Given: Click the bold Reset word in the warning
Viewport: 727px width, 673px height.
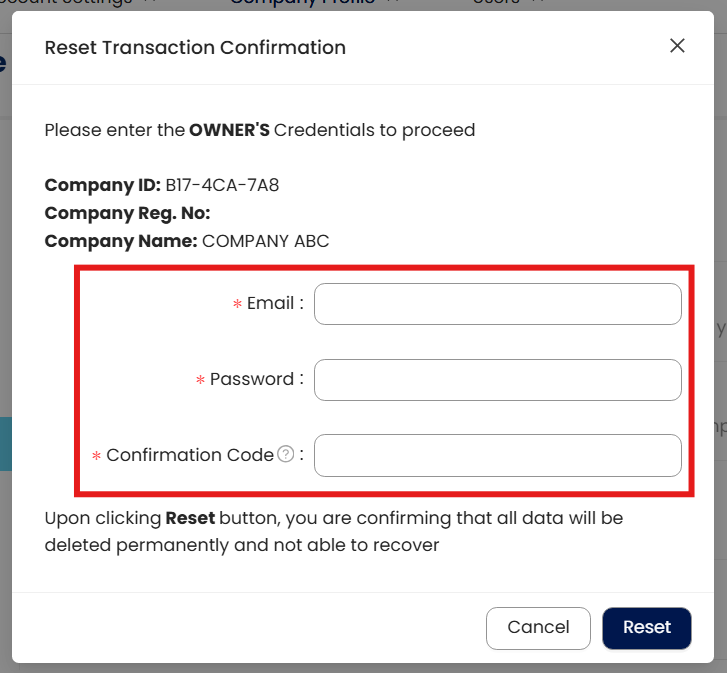Looking at the screenshot, I should [190, 519].
